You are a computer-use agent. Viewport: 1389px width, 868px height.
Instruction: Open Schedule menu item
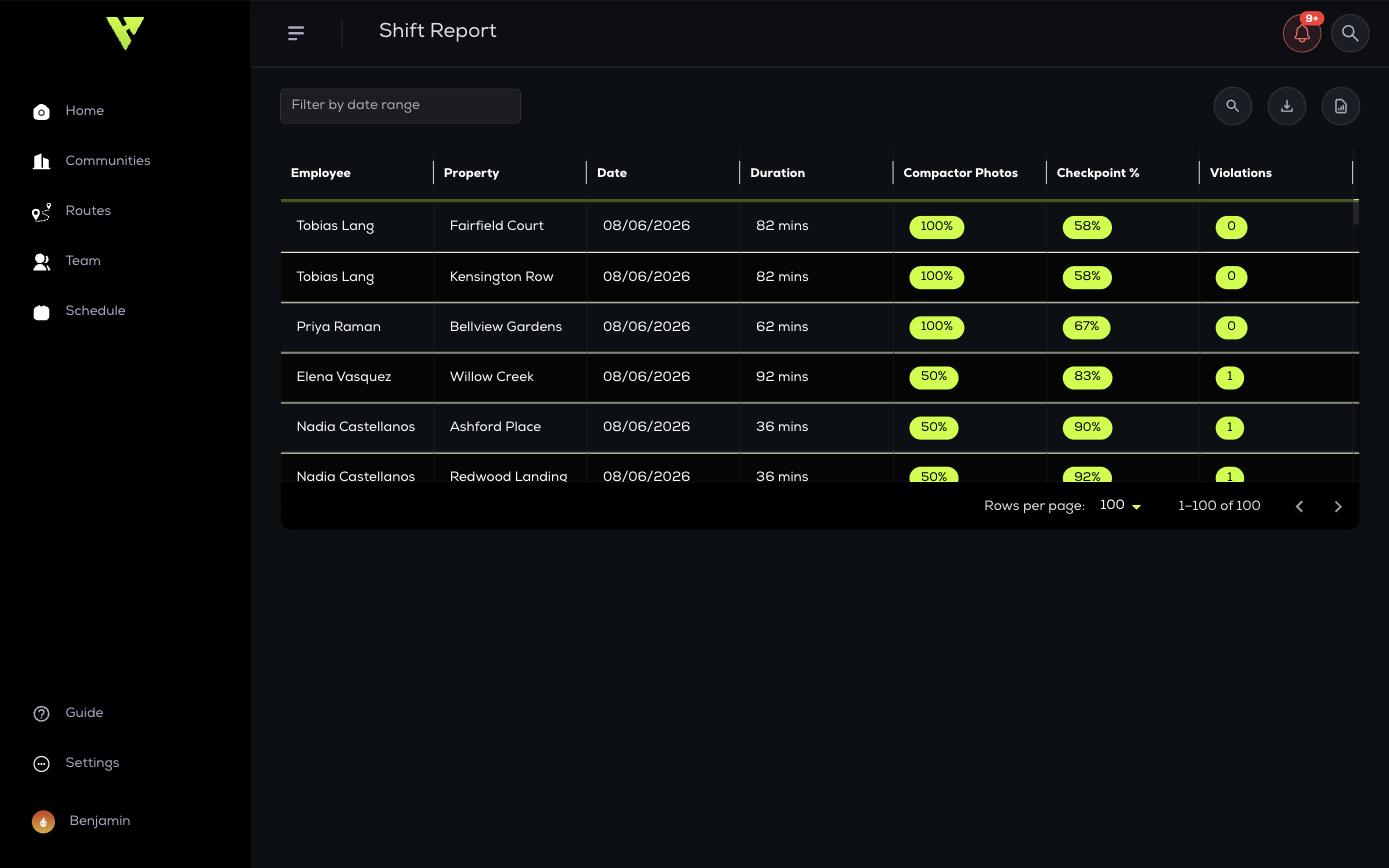95,311
